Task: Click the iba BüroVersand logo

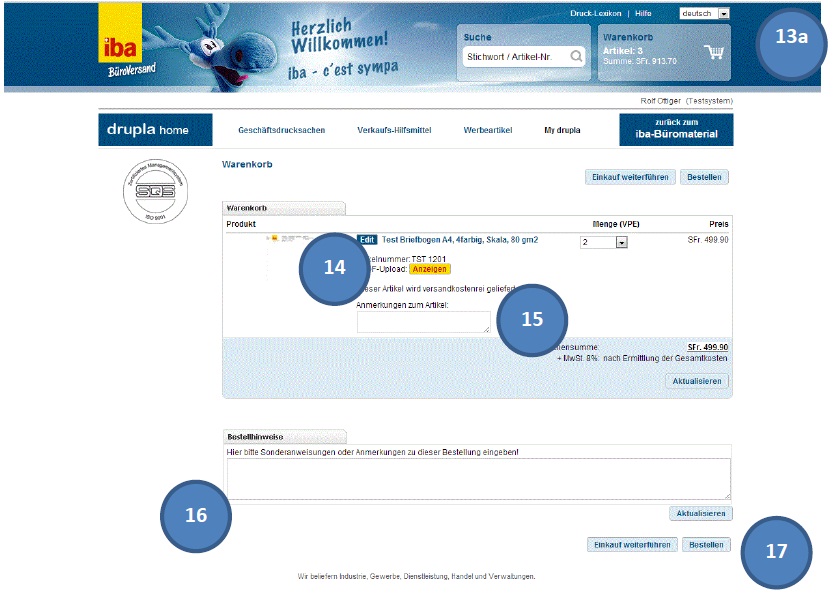Action: coord(121,44)
